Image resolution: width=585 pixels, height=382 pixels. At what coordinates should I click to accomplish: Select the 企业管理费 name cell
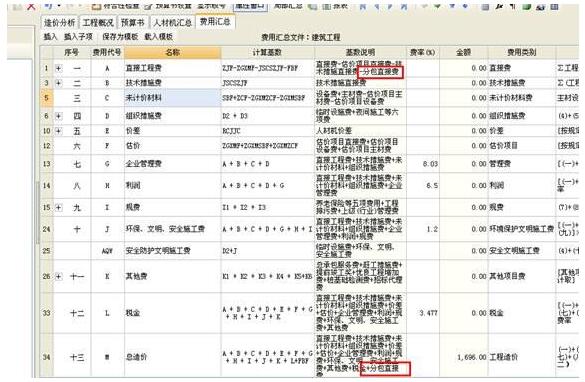tap(172, 164)
